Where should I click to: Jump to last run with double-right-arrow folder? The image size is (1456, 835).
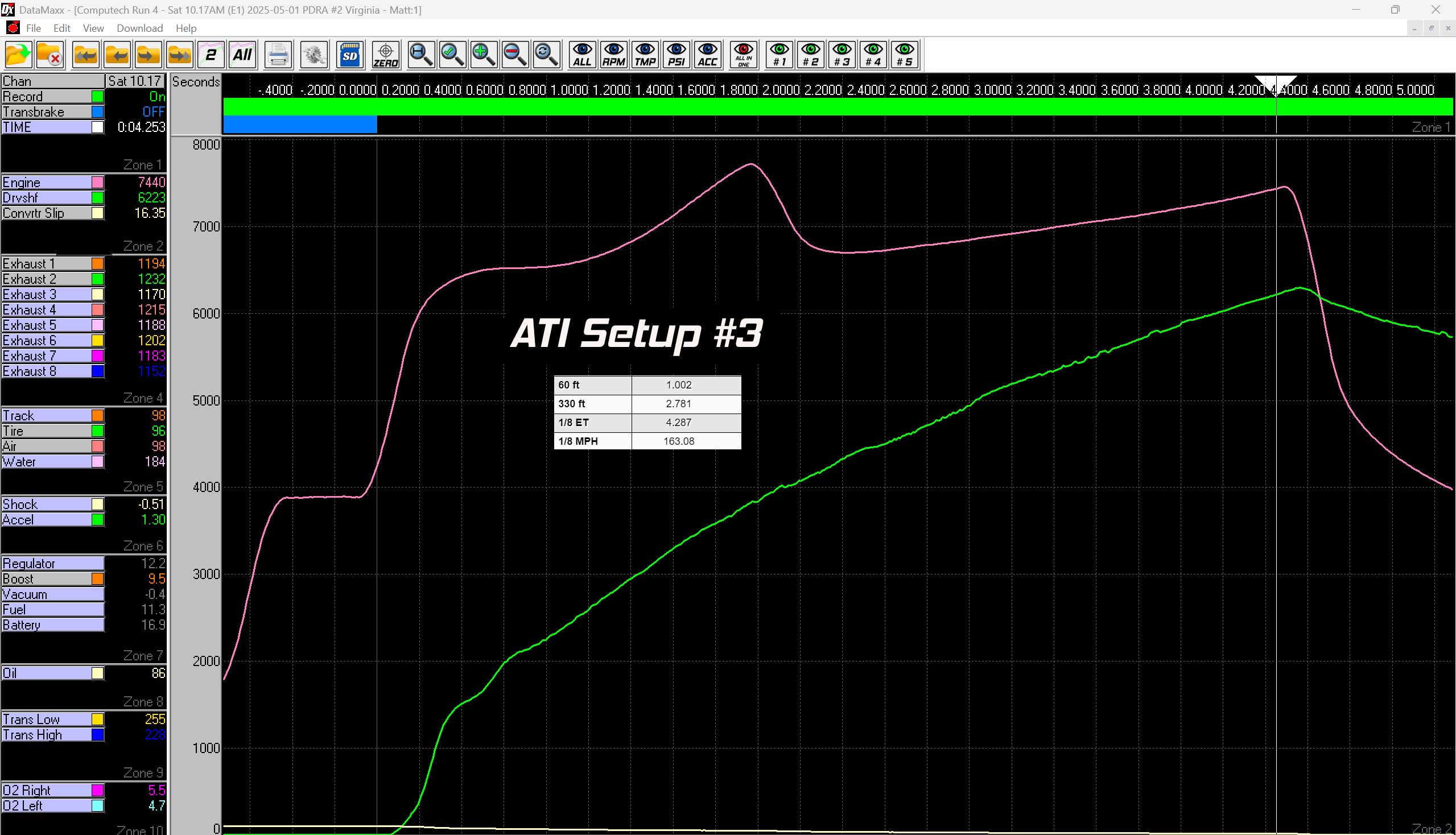click(180, 55)
